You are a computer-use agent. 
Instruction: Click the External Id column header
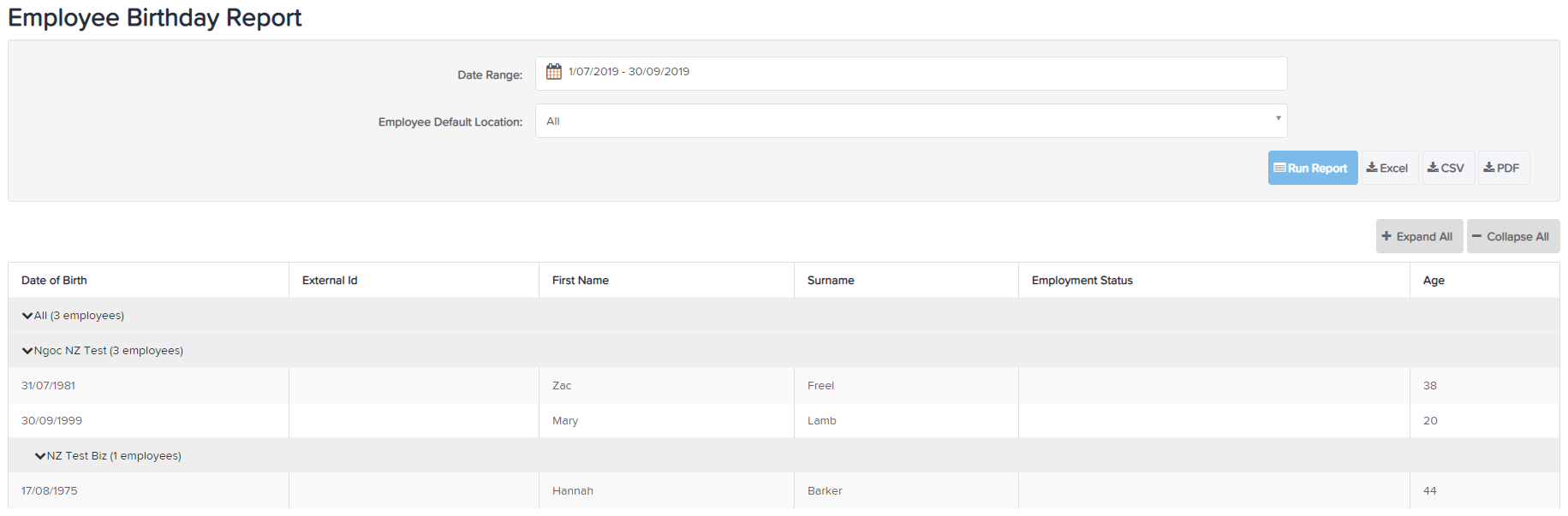point(330,280)
